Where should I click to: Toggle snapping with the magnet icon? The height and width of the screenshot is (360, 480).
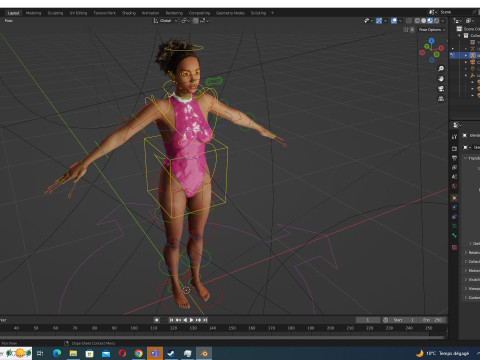pos(195,21)
